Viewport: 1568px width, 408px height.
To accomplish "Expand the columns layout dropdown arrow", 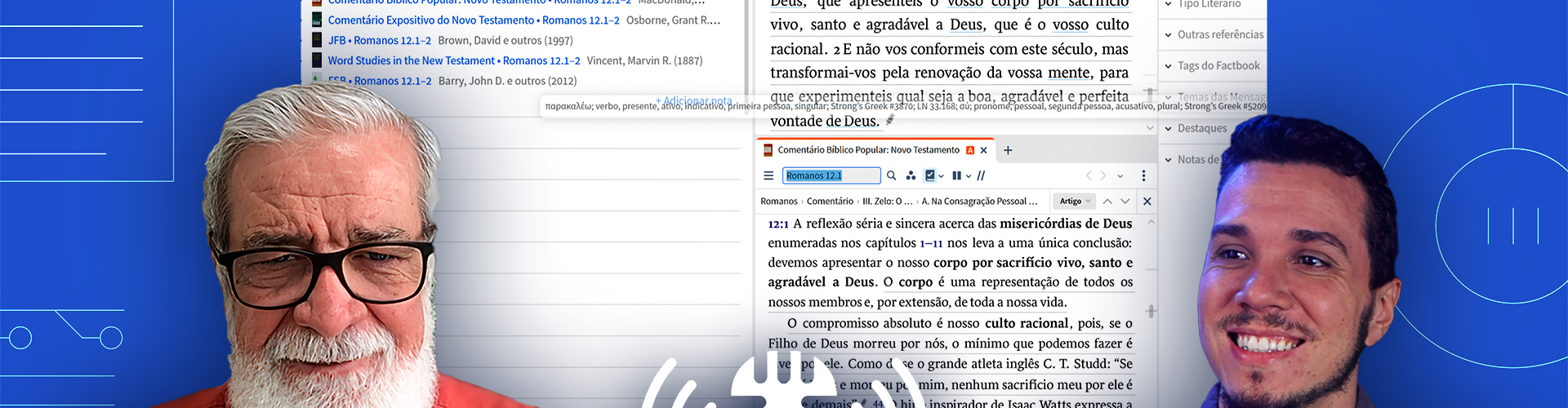I will pyautogui.click(x=969, y=176).
